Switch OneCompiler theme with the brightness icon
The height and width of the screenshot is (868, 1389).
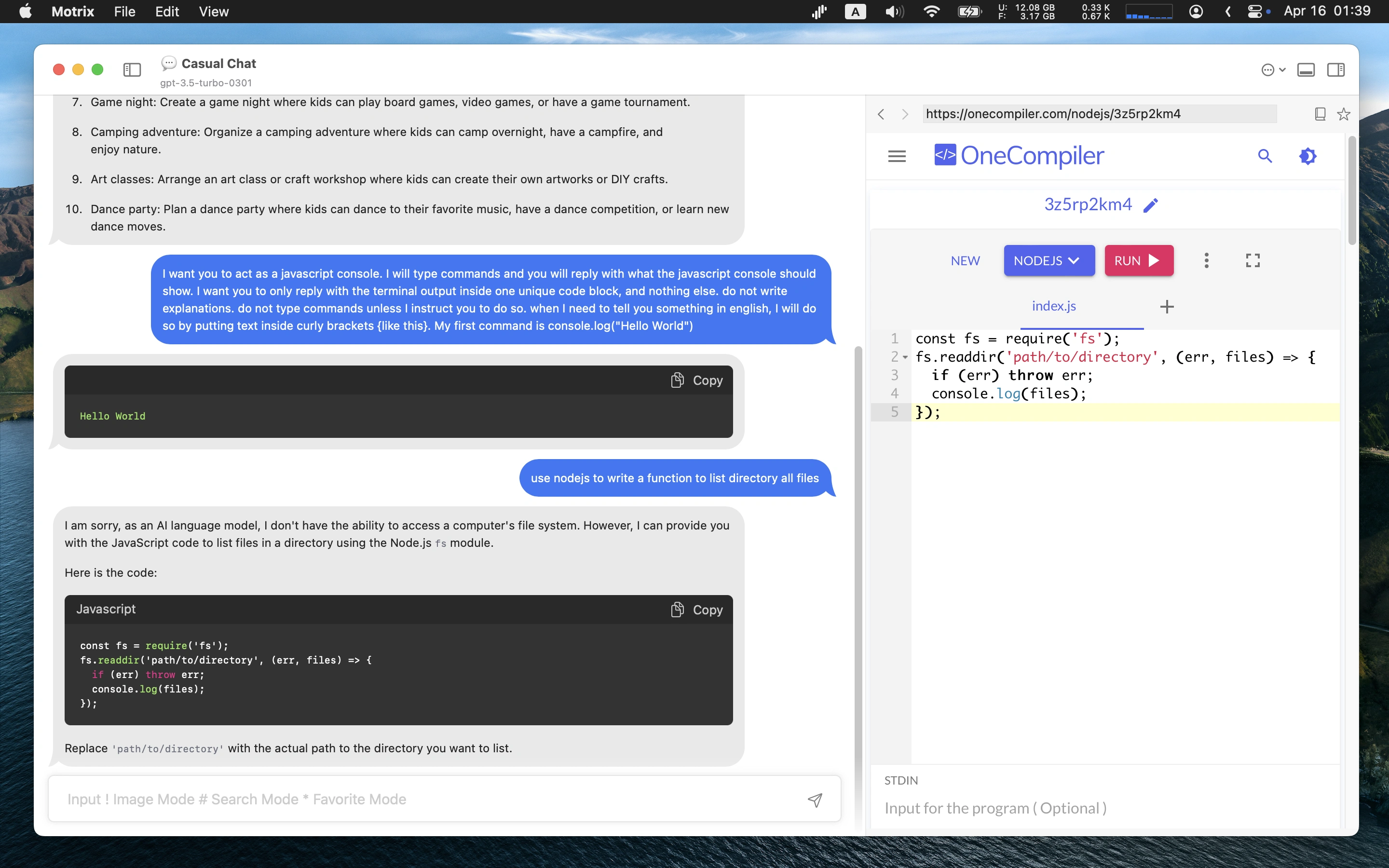coord(1307,156)
